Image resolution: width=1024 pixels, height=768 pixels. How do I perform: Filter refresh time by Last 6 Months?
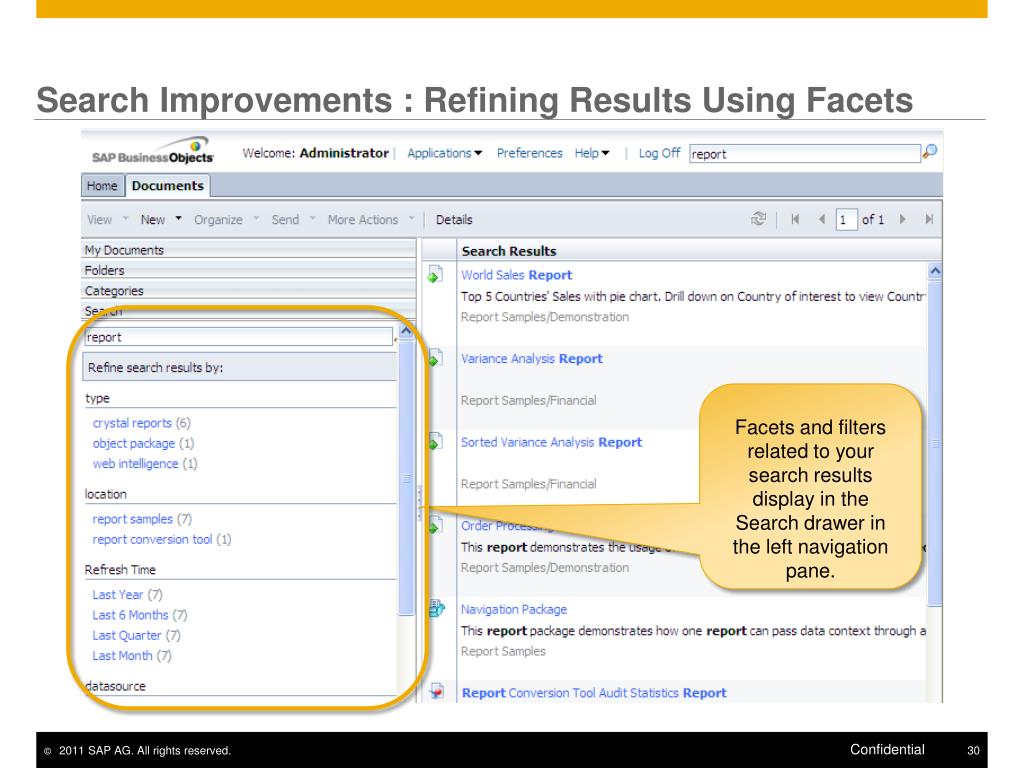[x=130, y=615]
